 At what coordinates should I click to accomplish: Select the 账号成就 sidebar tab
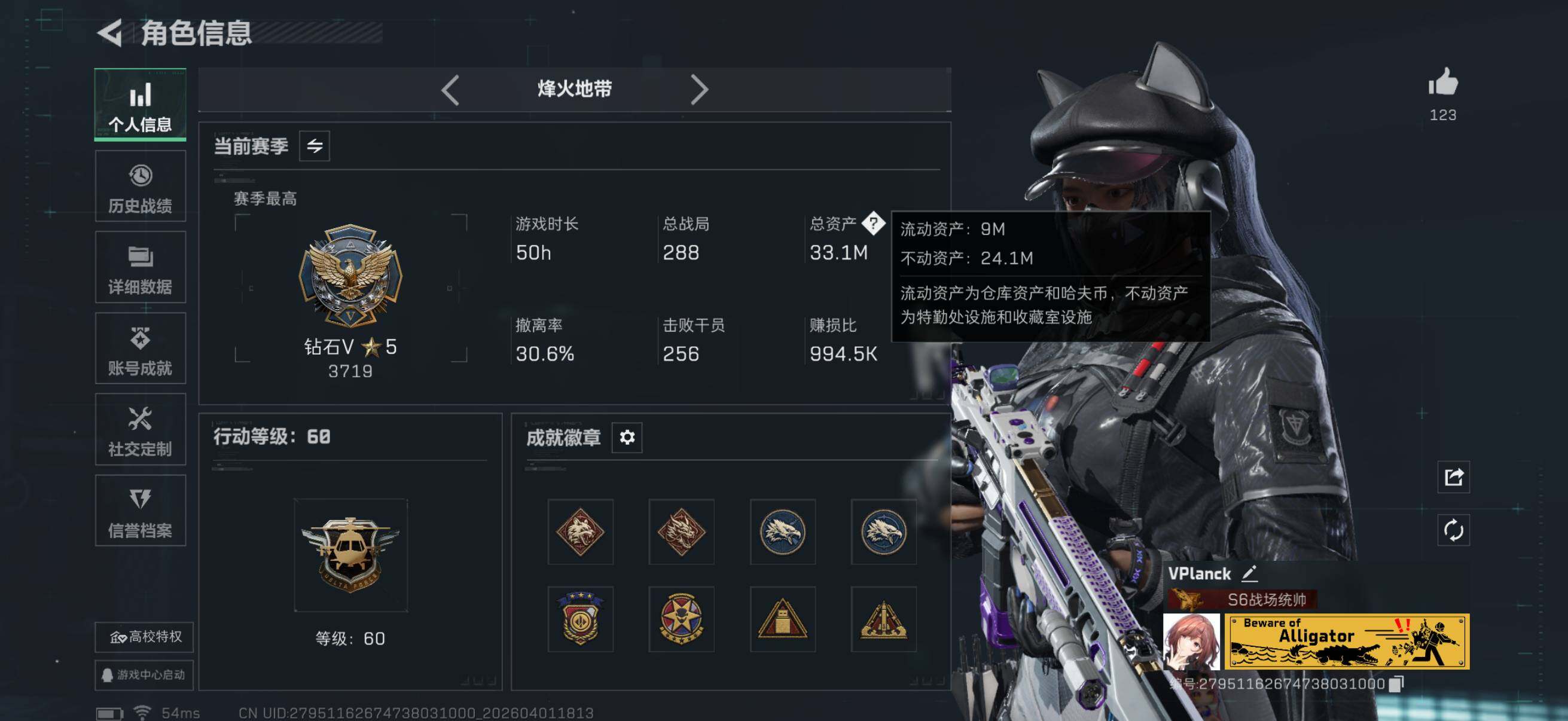pos(141,349)
